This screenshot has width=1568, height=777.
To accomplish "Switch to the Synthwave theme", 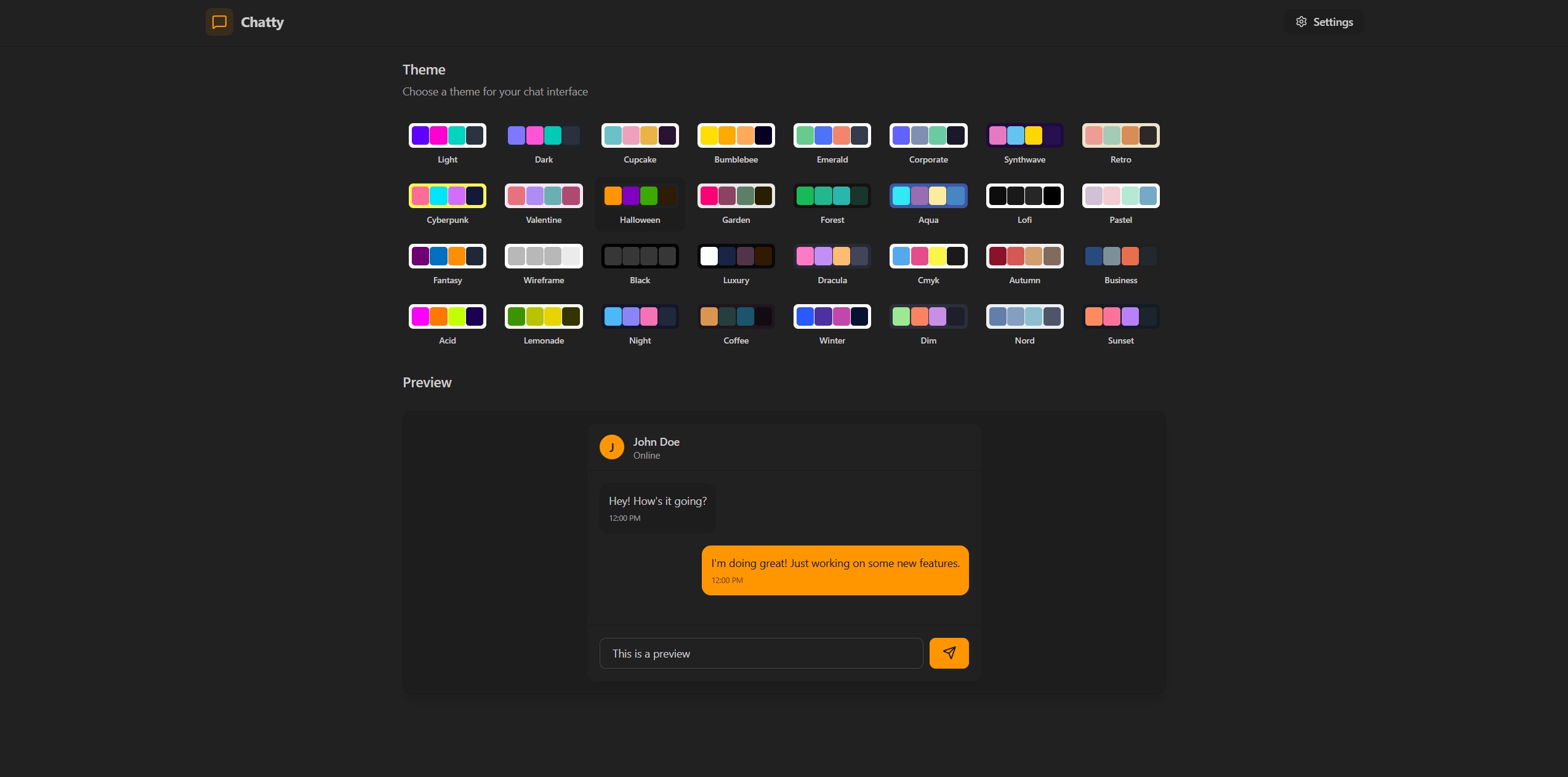I will coord(1024,135).
